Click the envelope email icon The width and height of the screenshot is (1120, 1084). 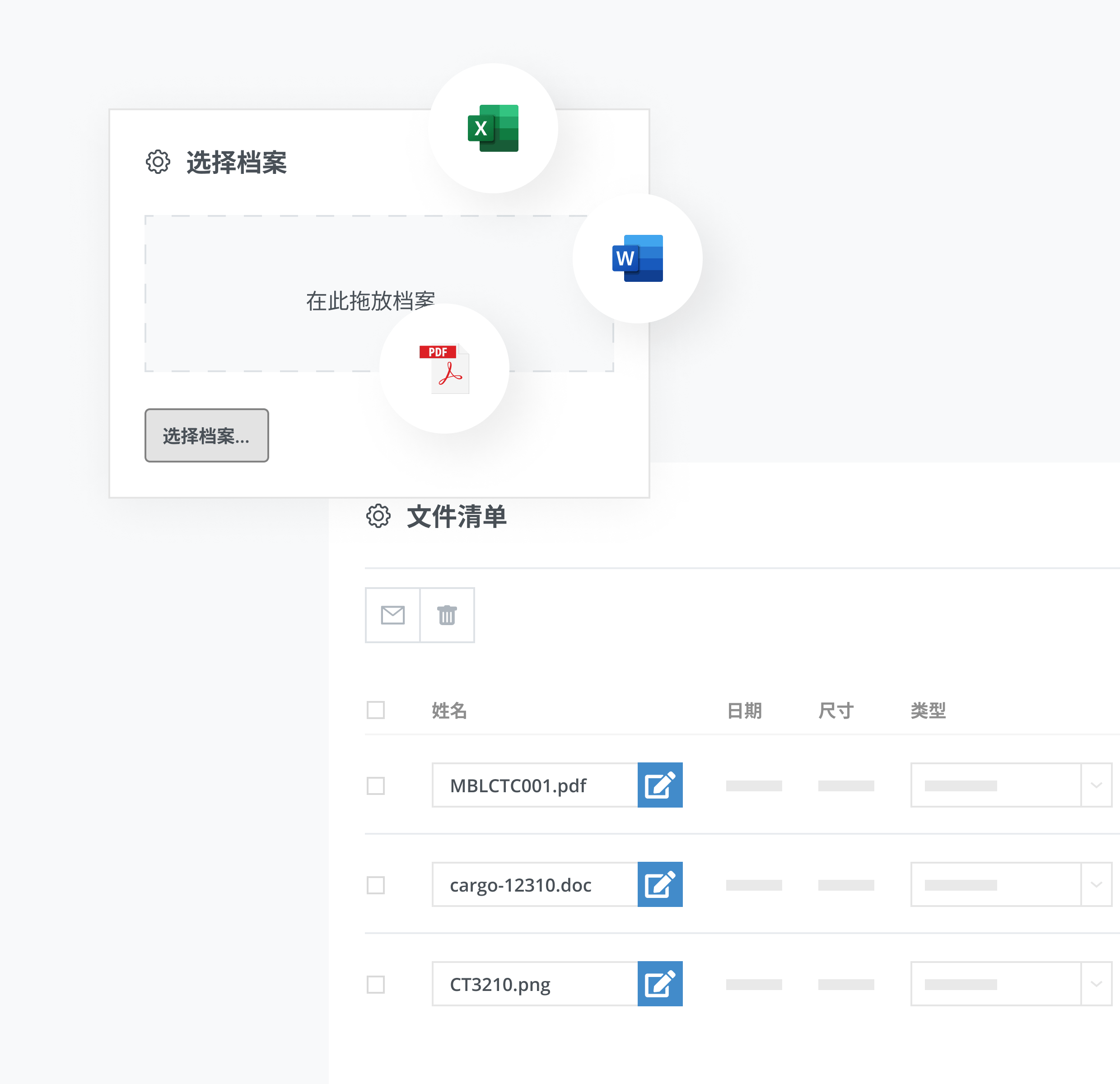[392, 616]
